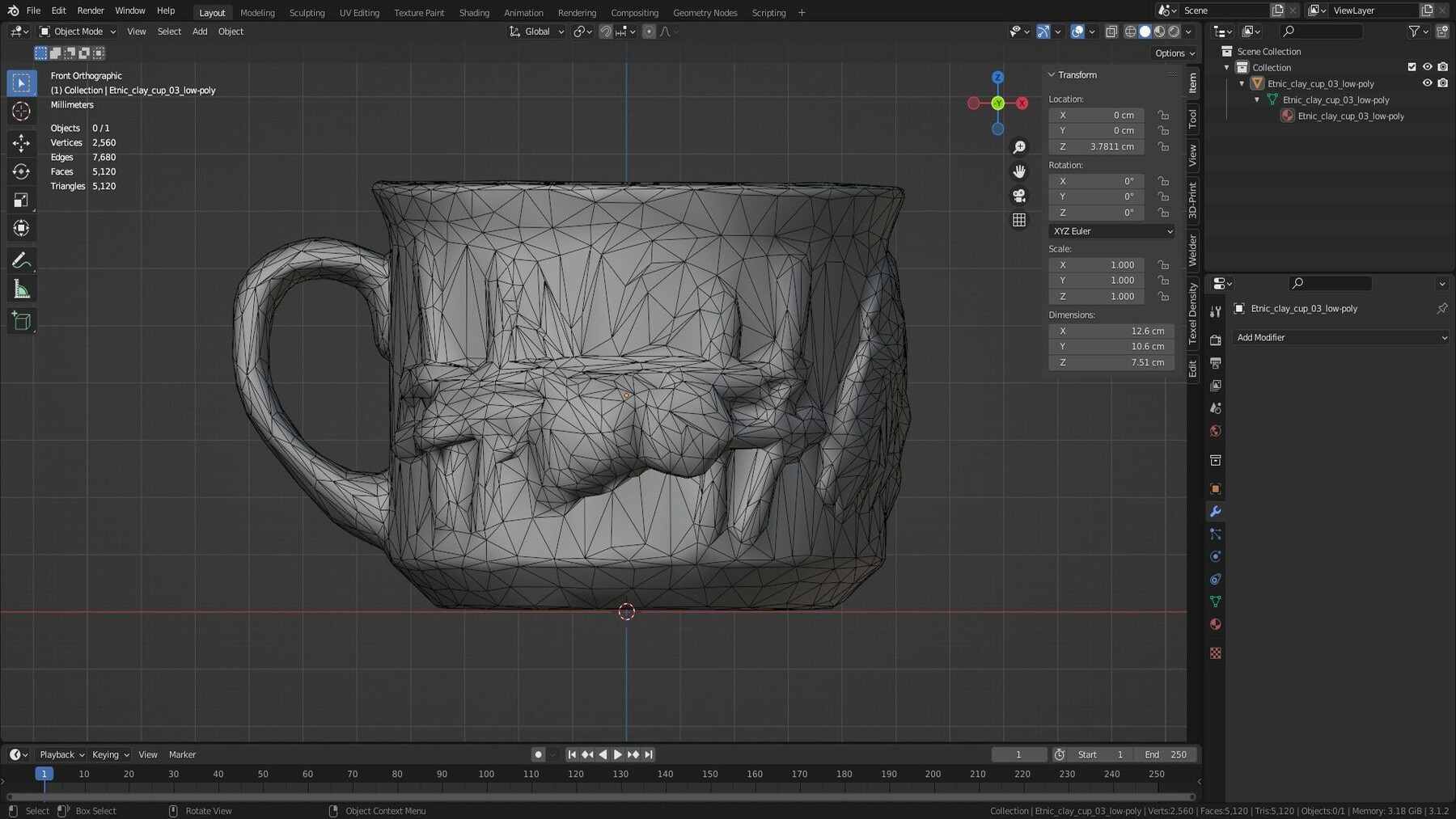Switch viewport to wireframe shading
Image resolution: width=1456 pixels, height=819 pixels.
1130,32
